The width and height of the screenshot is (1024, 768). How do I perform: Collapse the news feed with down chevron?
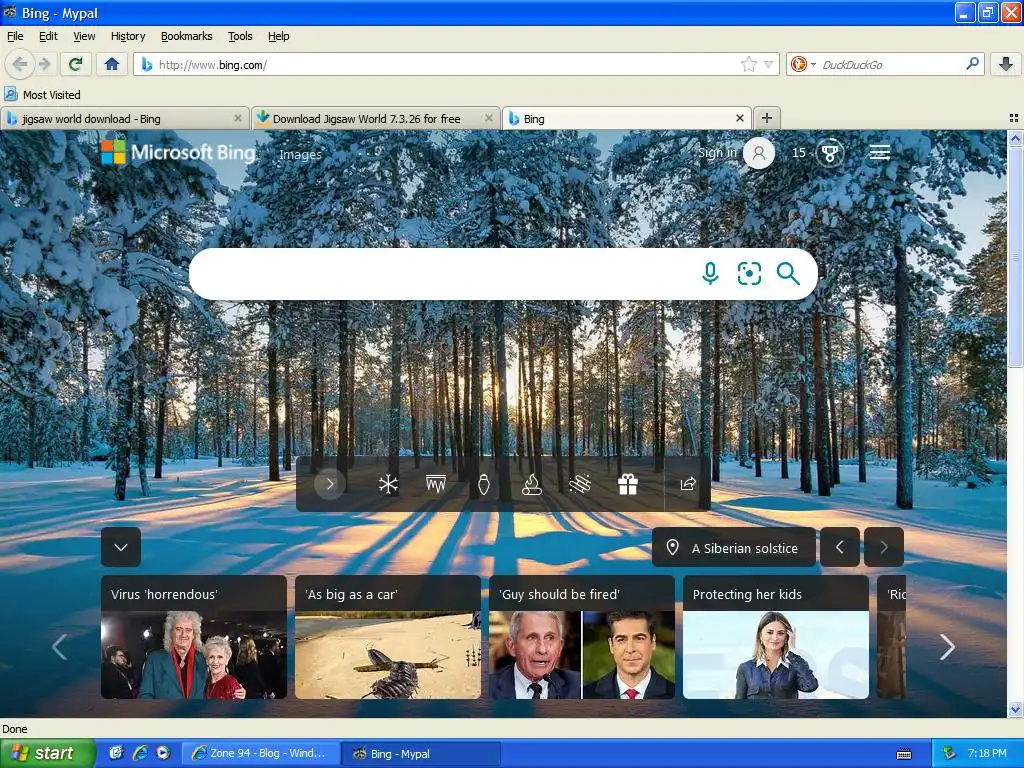[x=121, y=547]
